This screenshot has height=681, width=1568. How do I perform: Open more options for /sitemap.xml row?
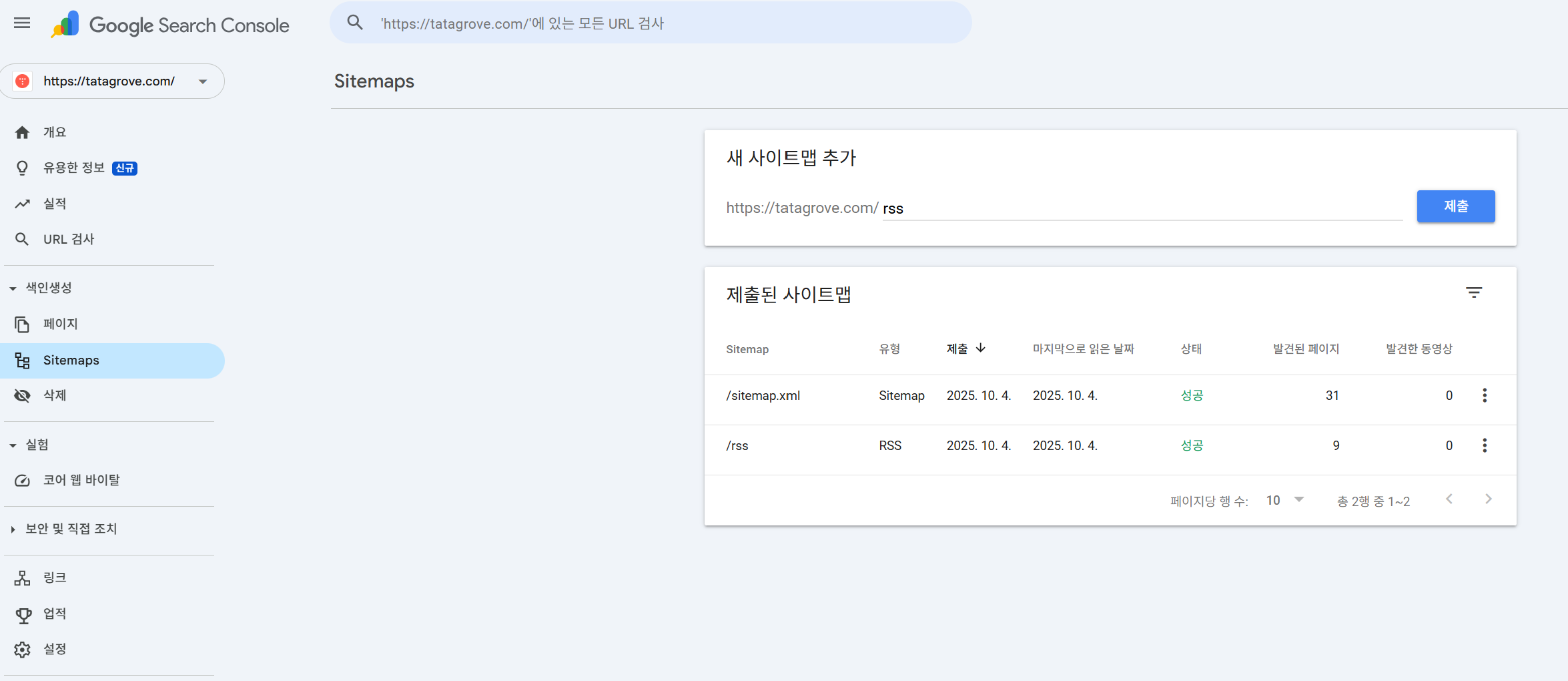pos(1484,395)
